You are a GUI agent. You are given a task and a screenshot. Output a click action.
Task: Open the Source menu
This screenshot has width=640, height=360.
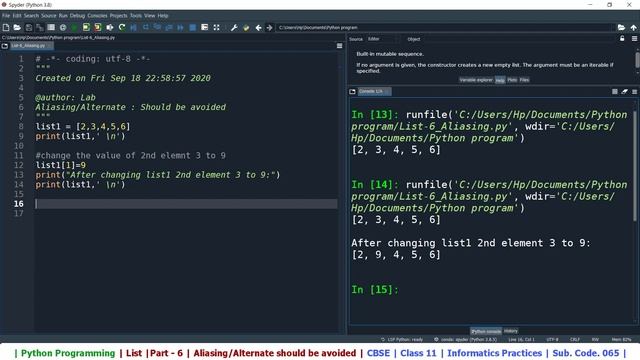49,16
